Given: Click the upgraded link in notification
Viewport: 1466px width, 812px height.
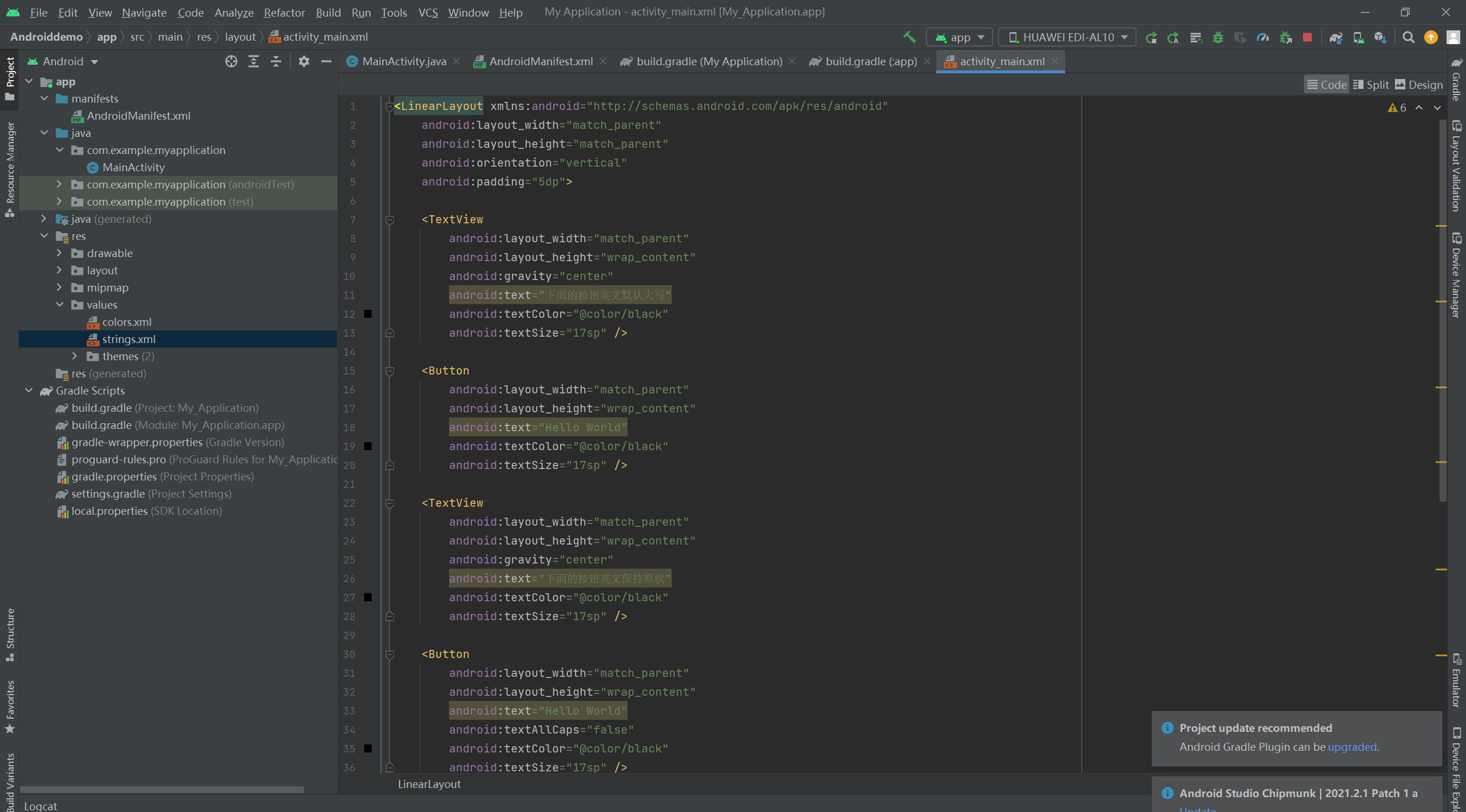Looking at the screenshot, I should click(x=1352, y=747).
